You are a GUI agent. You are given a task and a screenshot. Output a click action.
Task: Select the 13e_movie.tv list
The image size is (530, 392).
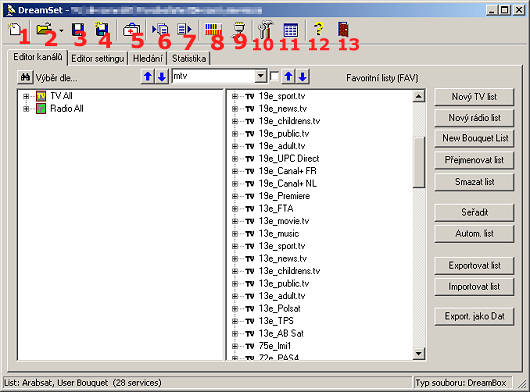[284, 221]
